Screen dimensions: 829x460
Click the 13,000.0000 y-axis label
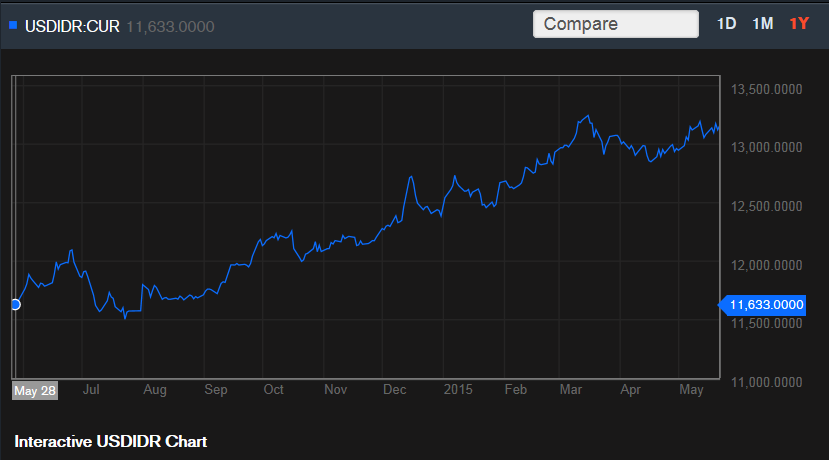766,148
